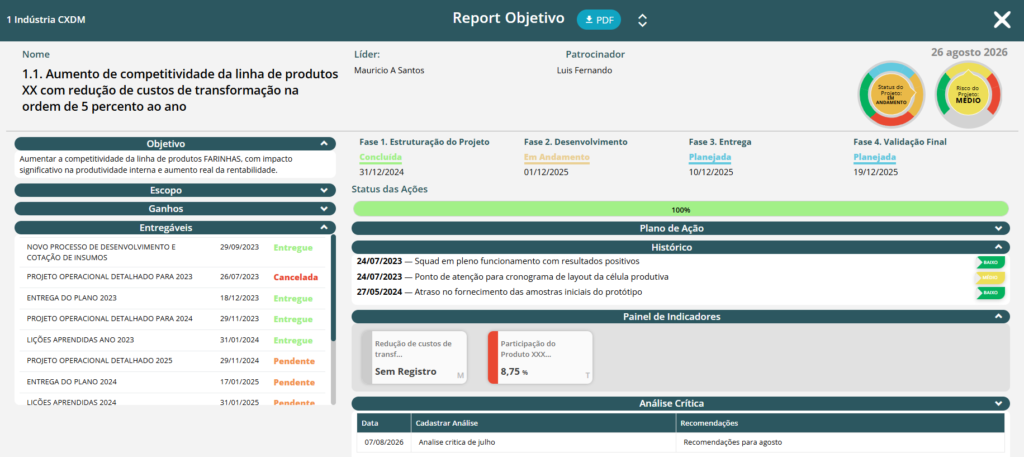
Task: Open the Status do Projeto gauge
Action: coord(891,94)
